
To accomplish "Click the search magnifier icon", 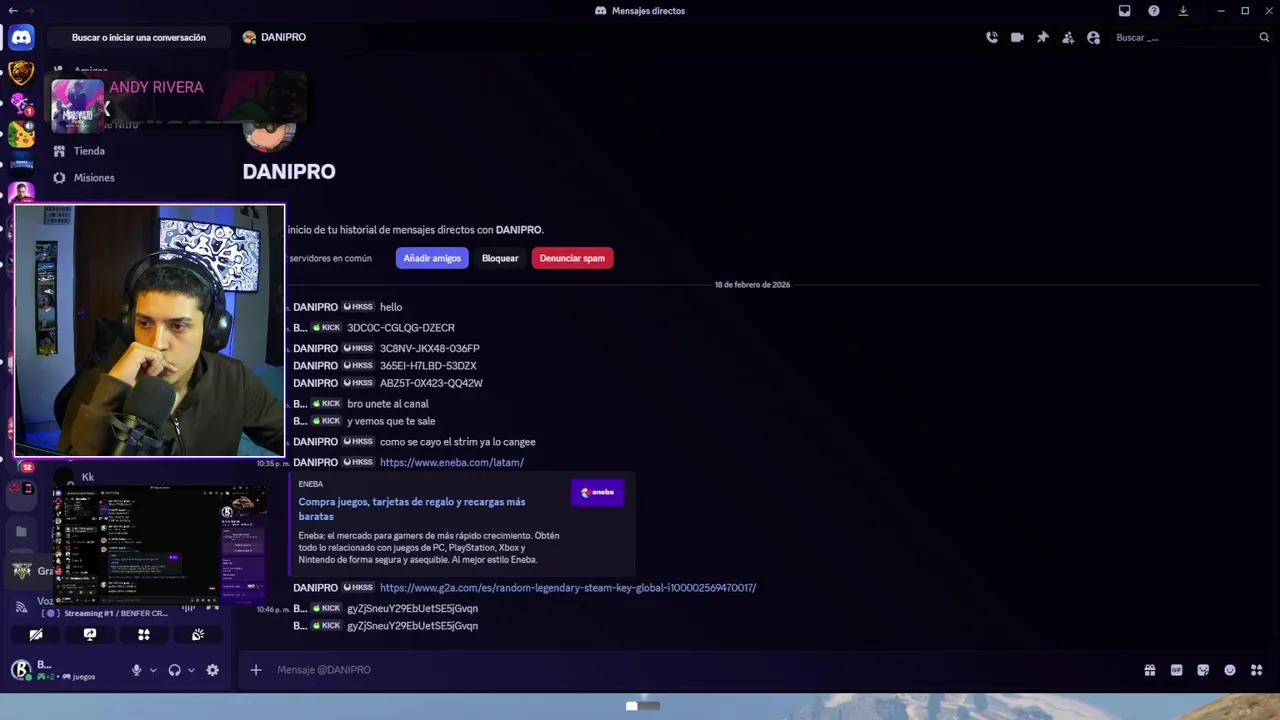I will coord(1264,37).
